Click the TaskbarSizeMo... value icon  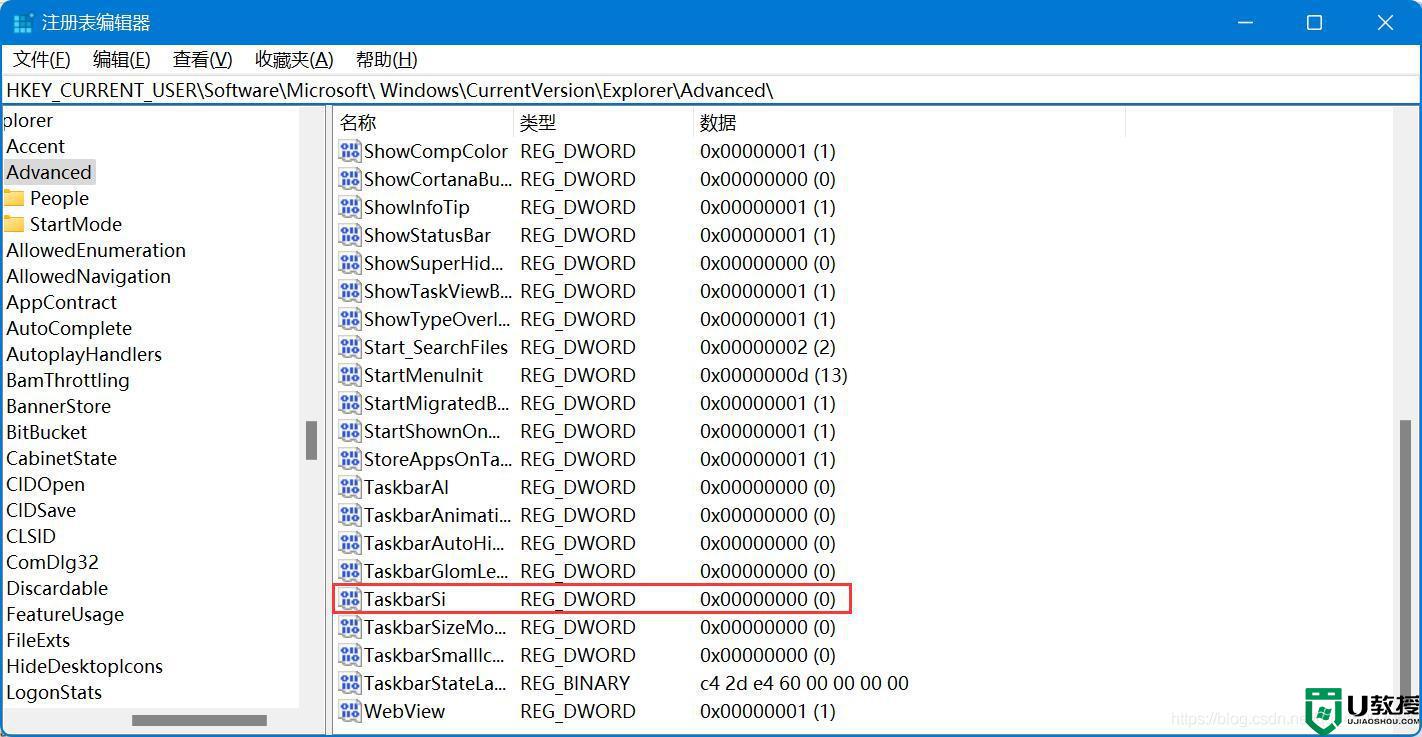click(x=349, y=627)
